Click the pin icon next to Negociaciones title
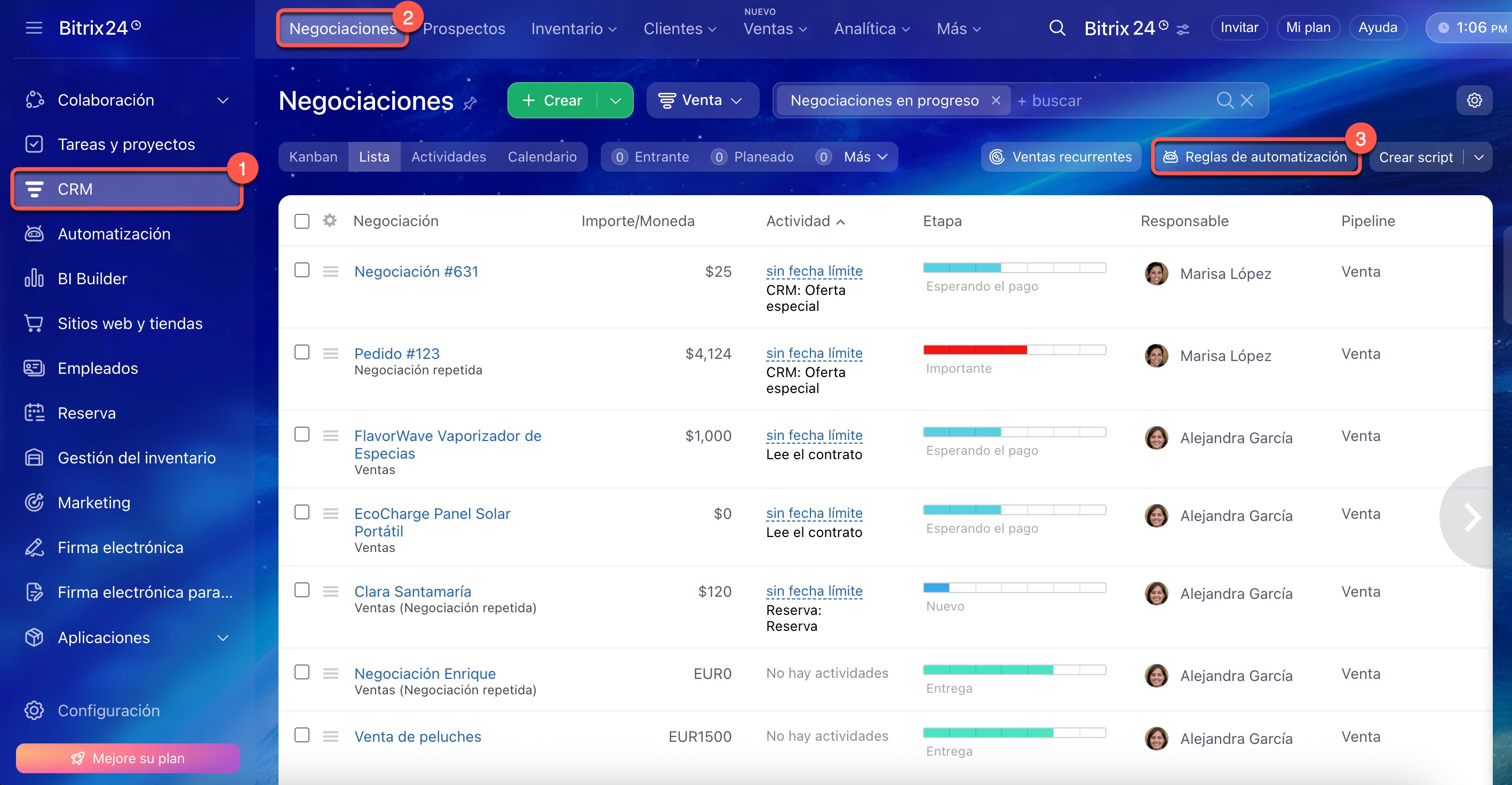1512x785 pixels. (470, 104)
